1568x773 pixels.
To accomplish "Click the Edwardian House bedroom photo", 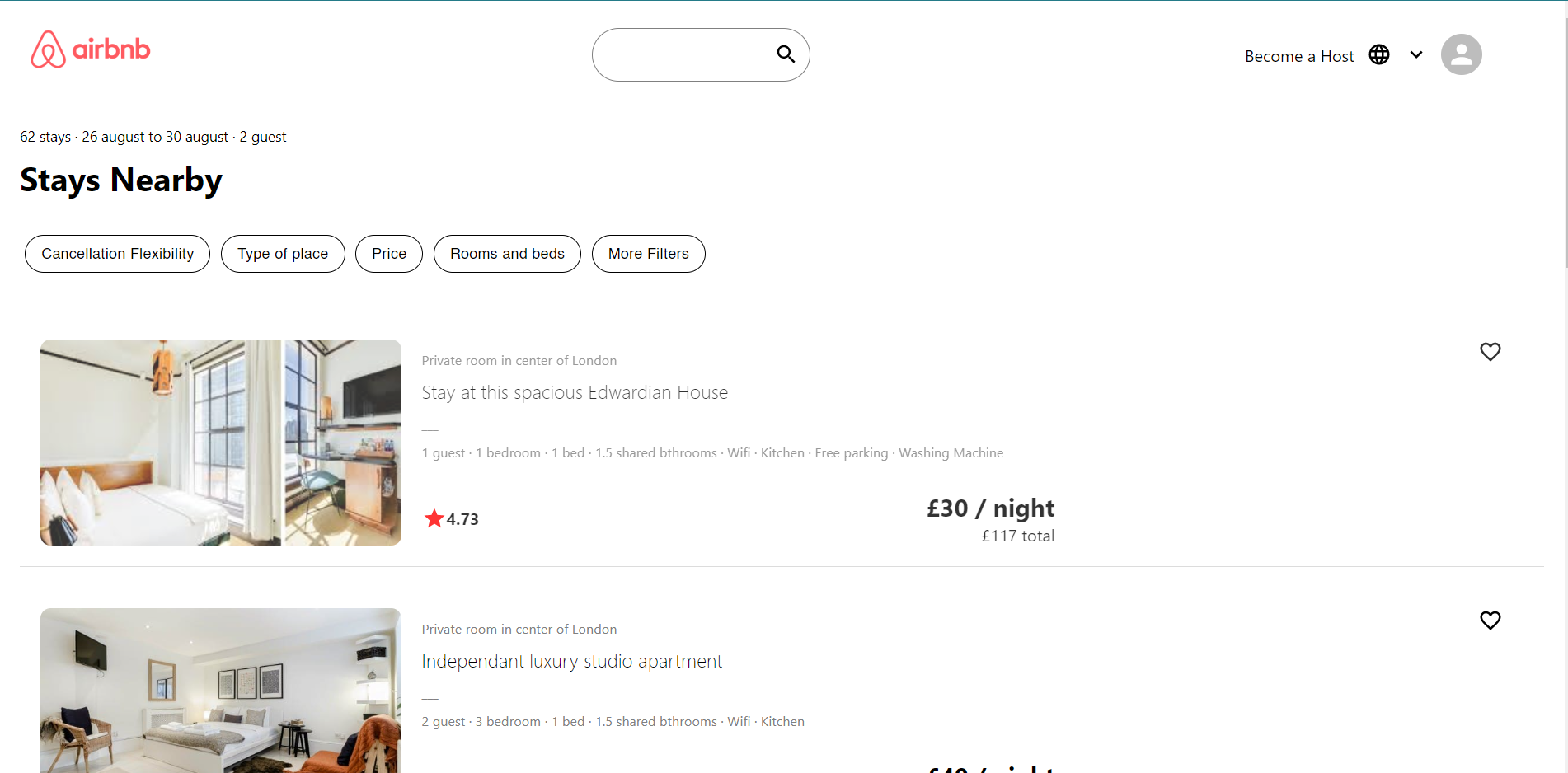I will (220, 443).
